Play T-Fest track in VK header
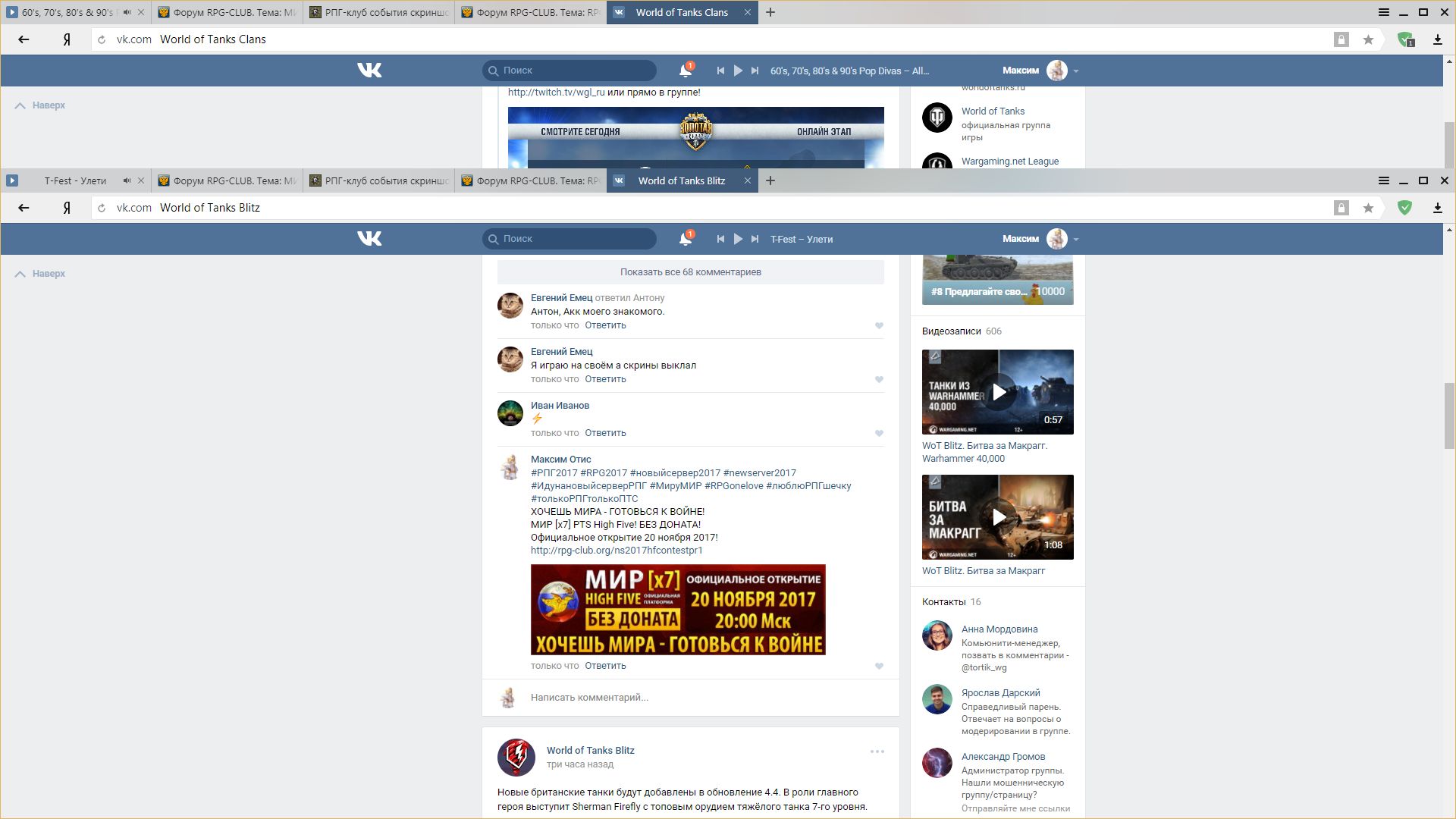This screenshot has height=819, width=1456. tap(738, 239)
